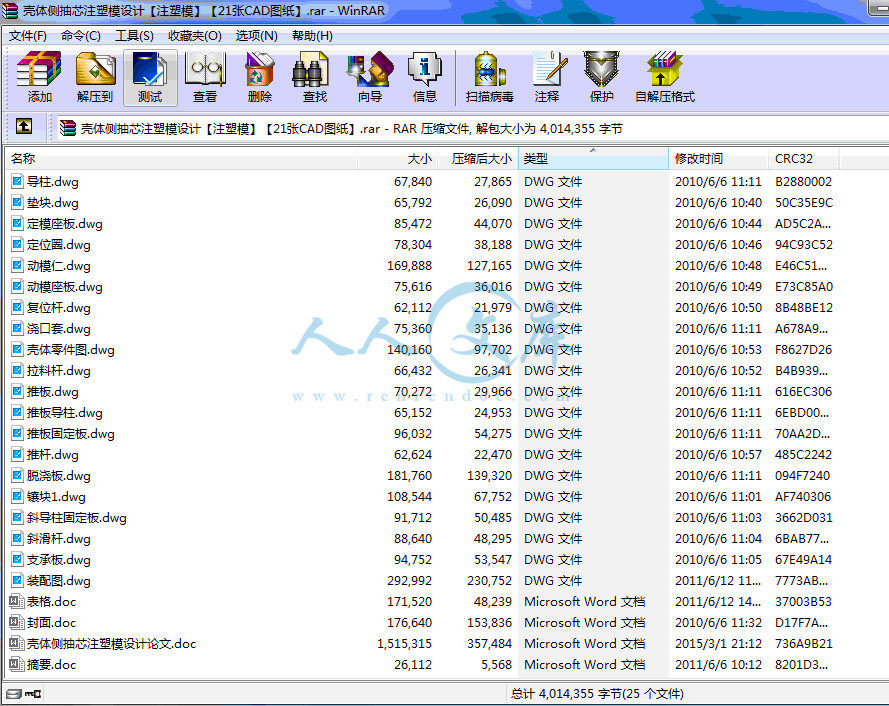889x706 pixels.
Task: Click the key icon in status bar
Action: coord(33,694)
